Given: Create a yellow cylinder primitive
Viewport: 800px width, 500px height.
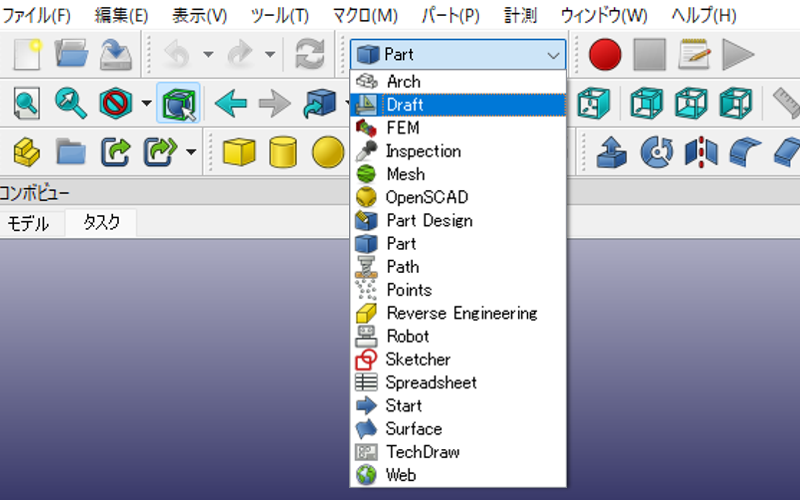Looking at the screenshot, I should (283, 152).
